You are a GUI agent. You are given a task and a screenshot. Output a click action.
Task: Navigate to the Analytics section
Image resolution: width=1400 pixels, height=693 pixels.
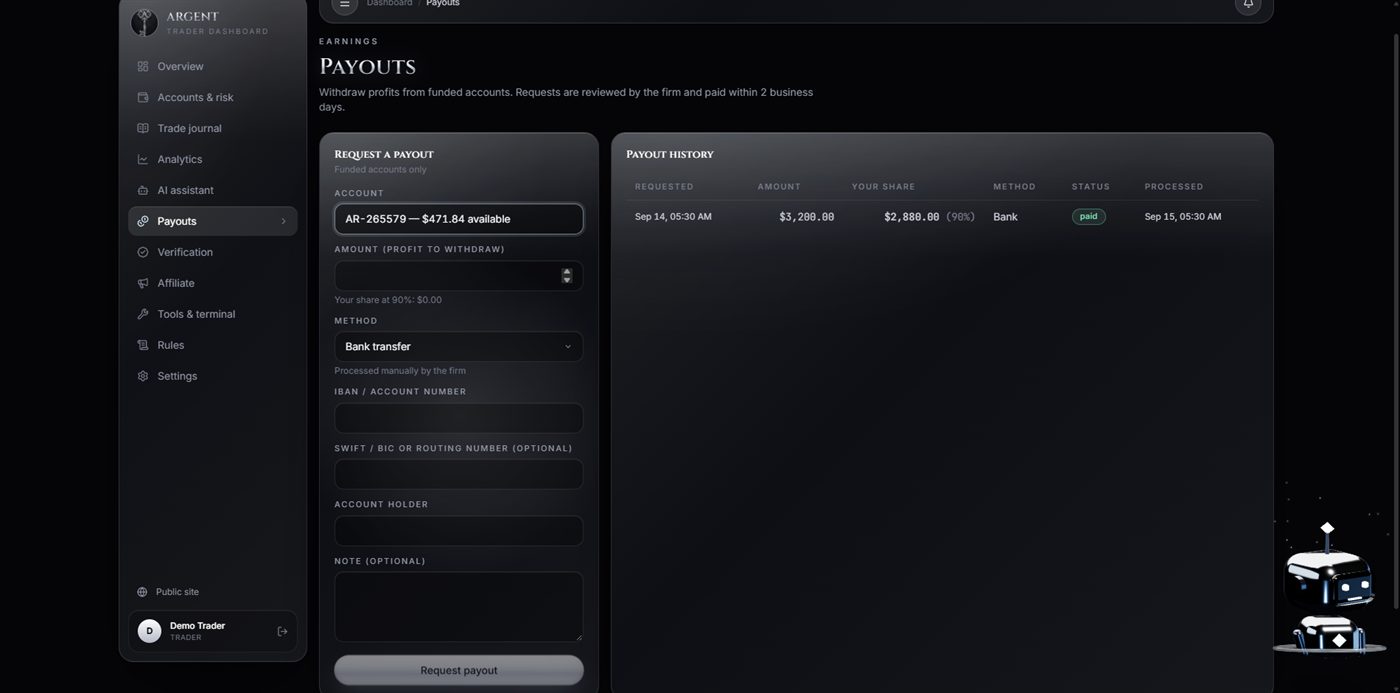tap(213, 159)
